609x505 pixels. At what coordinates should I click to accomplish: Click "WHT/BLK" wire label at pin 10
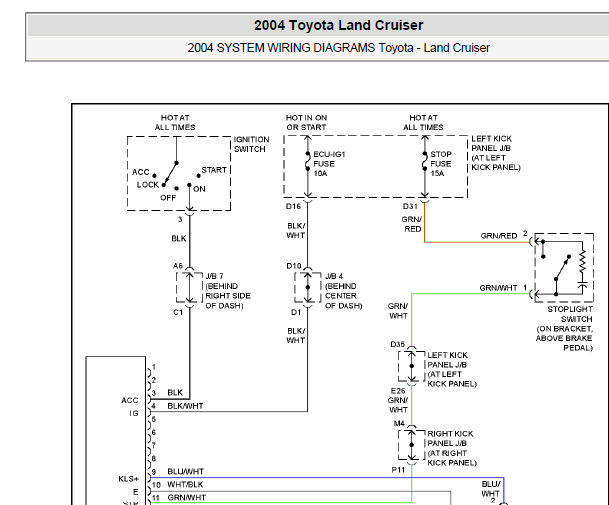(185, 484)
